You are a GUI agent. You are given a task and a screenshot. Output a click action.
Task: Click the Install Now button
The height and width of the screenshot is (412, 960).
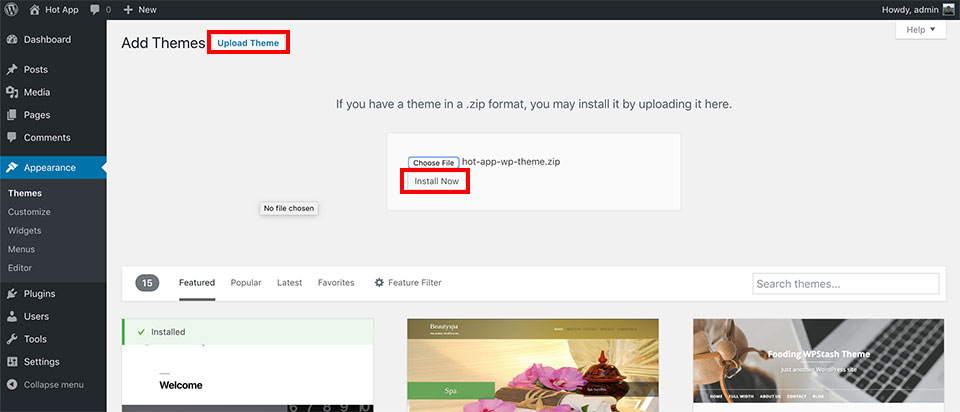pyautogui.click(x=437, y=181)
